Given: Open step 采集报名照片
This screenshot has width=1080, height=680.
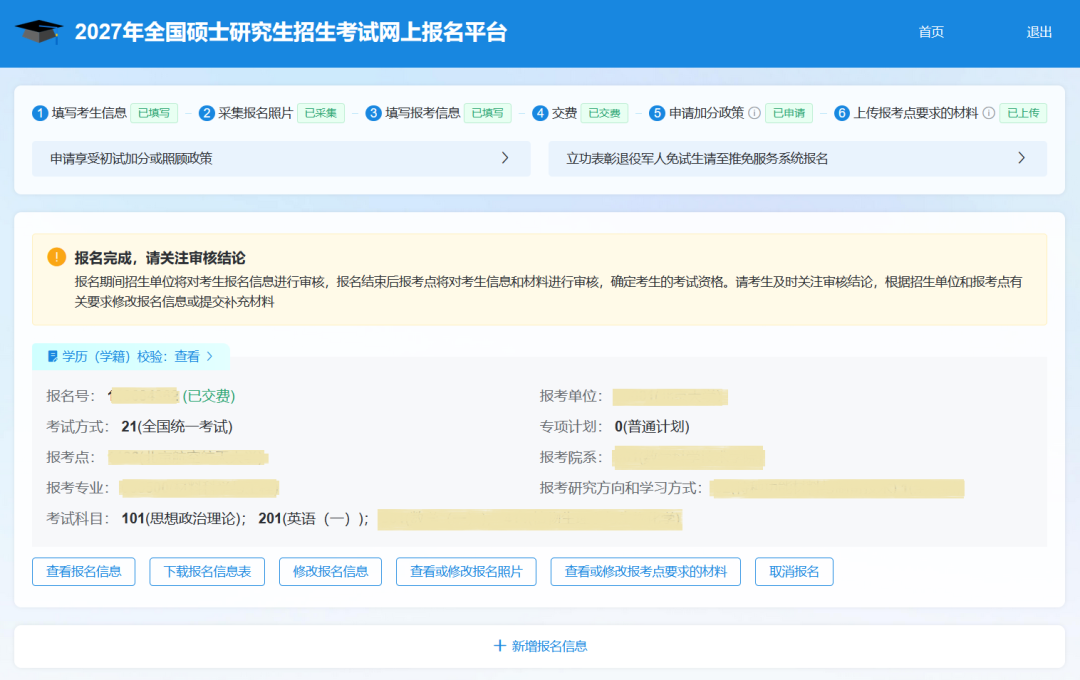Looking at the screenshot, I should click(x=256, y=113).
